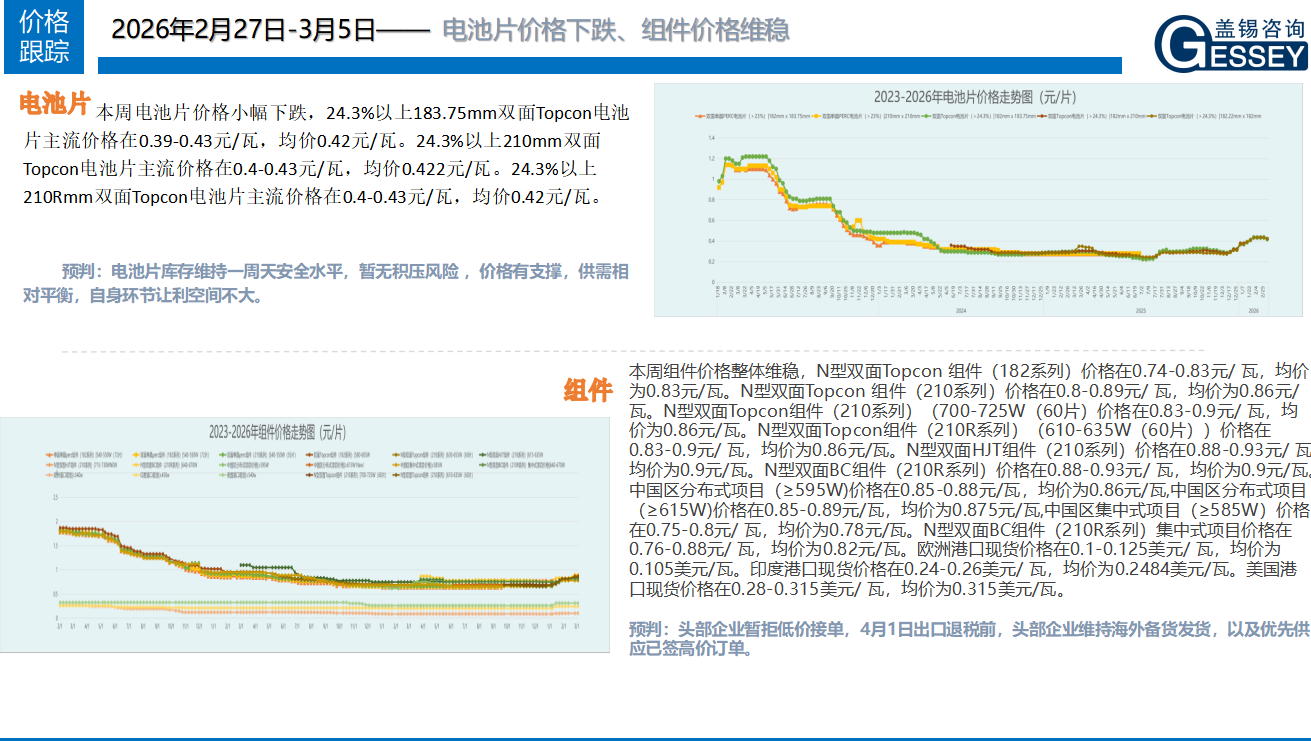Click the 2024 year label on cell chart axis
The width and height of the screenshot is (1311, 741).
(x=960, y=311)
